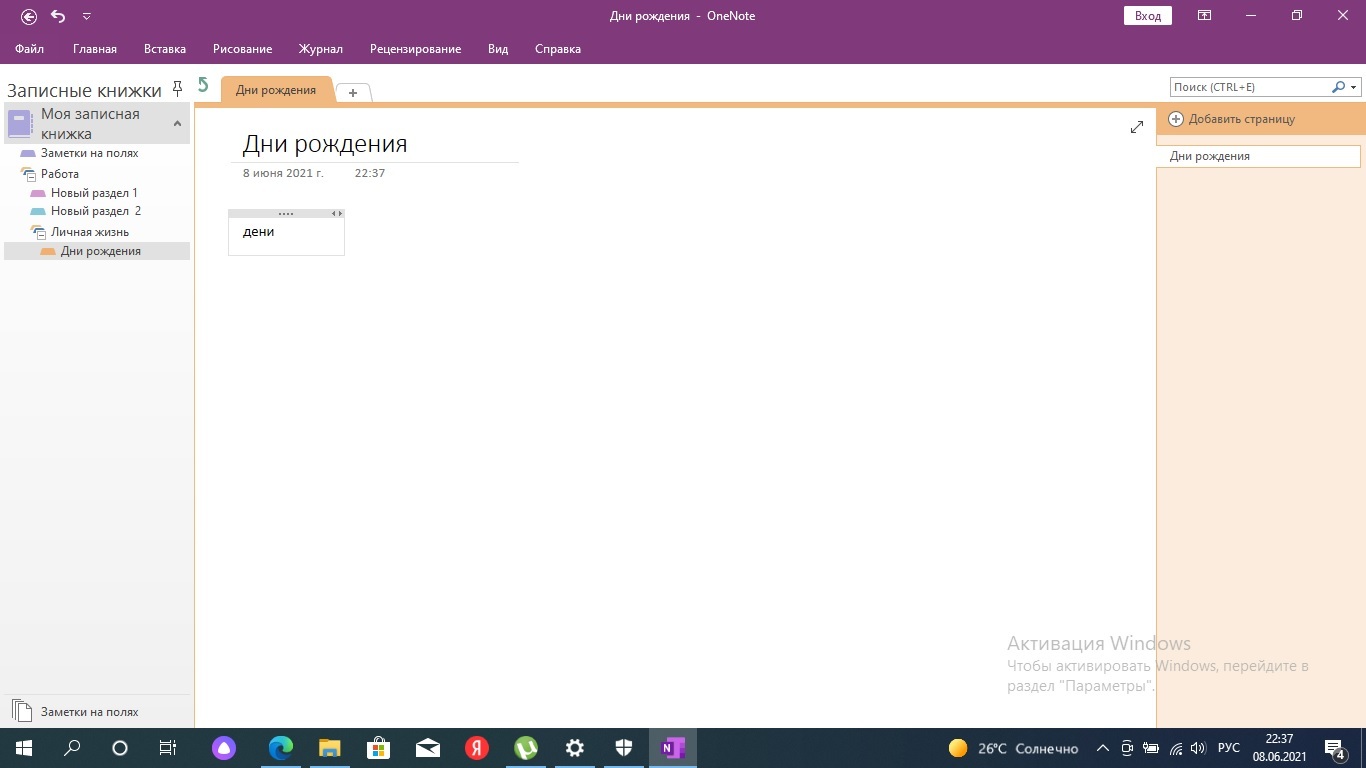Switch to full page view
The width and height of the screenshot is (1366, 768).
click(1136, 127)
